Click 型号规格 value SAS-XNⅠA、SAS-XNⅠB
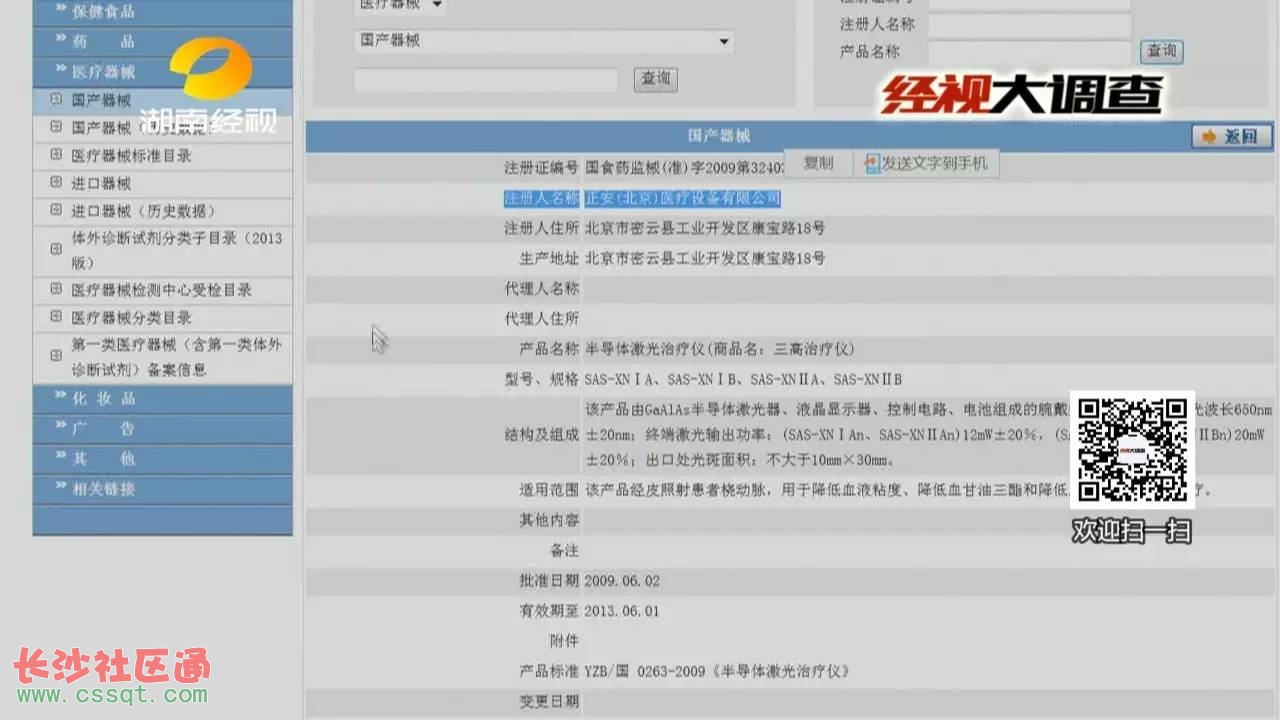Screen dimensions: 1280x720 pos(743,379)
